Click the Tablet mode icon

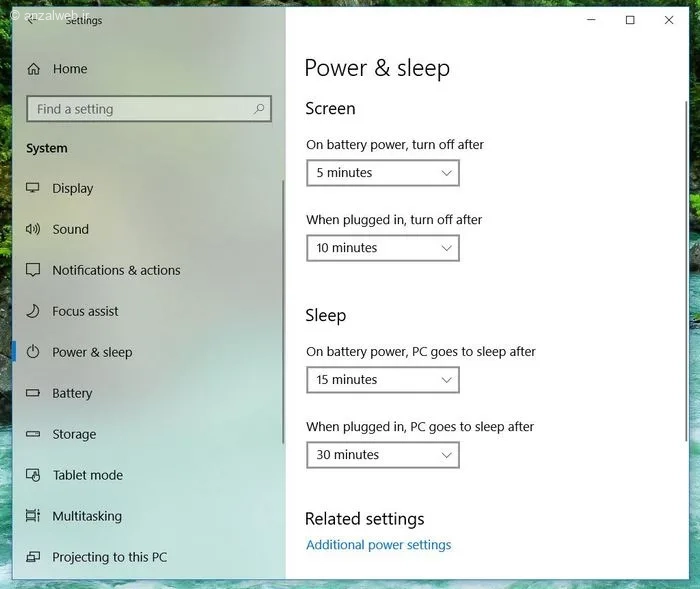pos(33,475)
